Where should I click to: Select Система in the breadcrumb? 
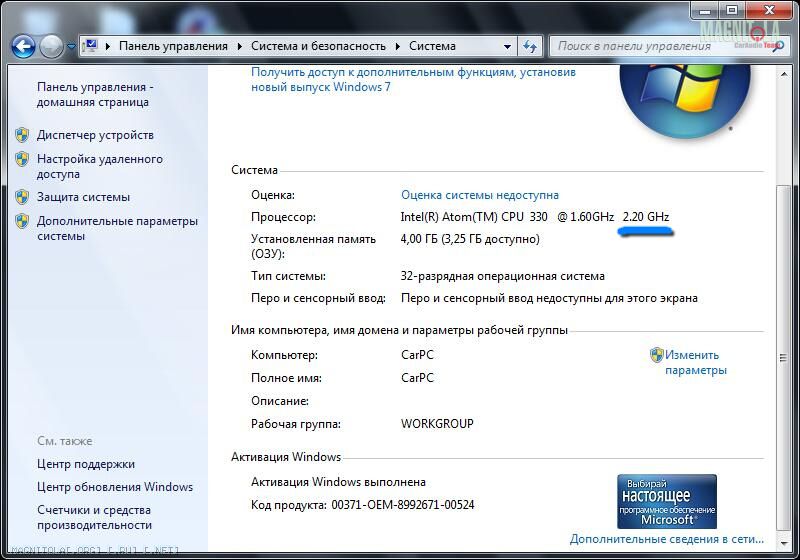(432, 46)
